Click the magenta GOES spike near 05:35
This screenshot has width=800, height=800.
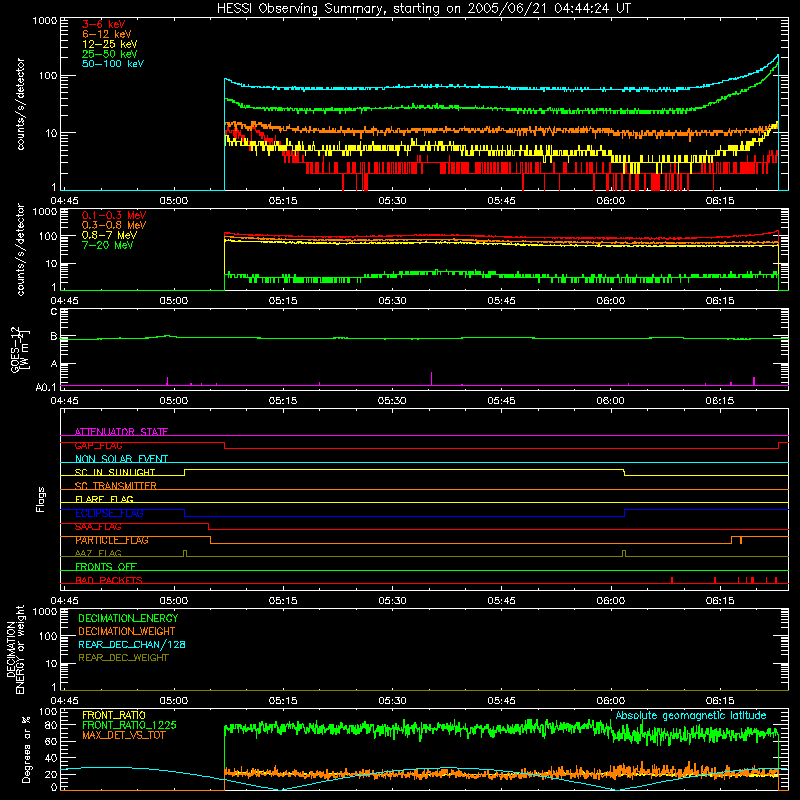click(x=432, y=379)
